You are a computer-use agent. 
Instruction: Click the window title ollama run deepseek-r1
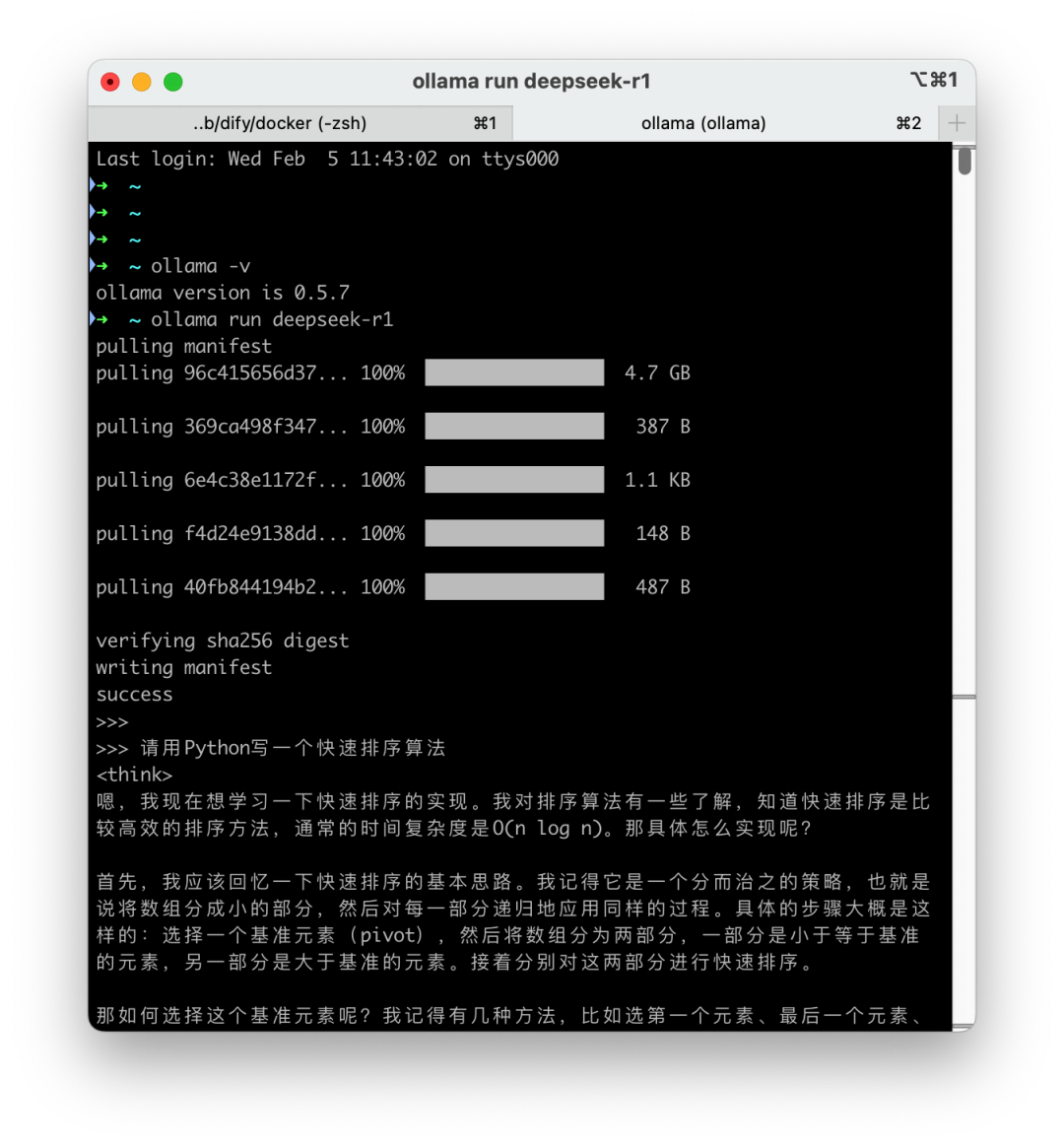click(531, 81)
